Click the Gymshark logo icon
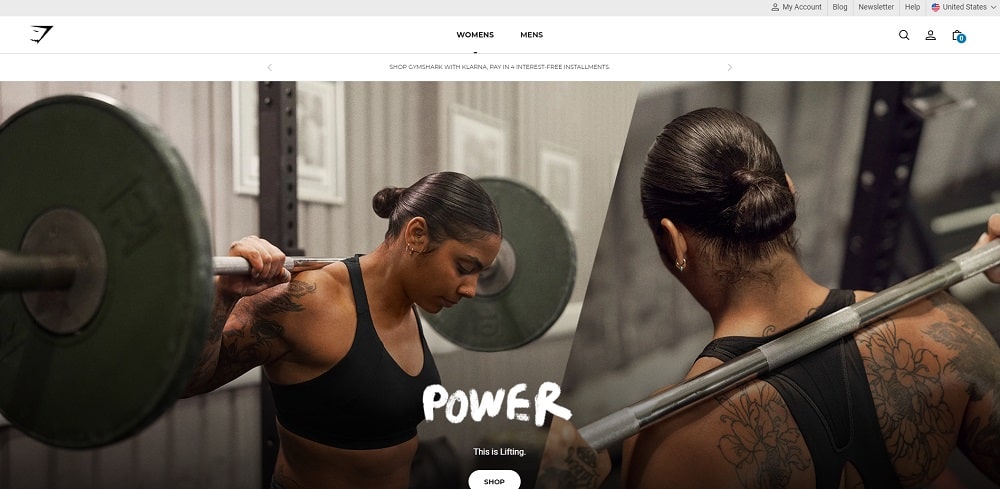Image resolution: width=1000 pixels, height=489 pixels. [x=41, y=34]
